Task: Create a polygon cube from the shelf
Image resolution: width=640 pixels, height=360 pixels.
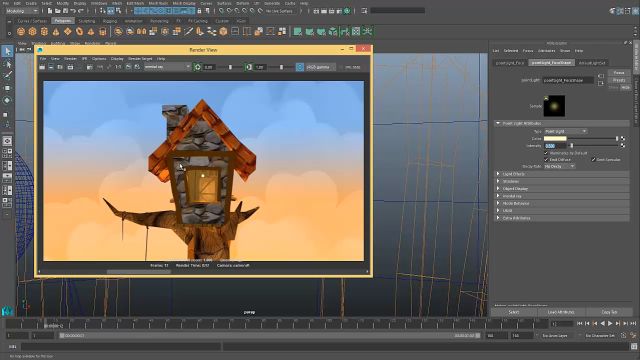Action: [33, 31]
